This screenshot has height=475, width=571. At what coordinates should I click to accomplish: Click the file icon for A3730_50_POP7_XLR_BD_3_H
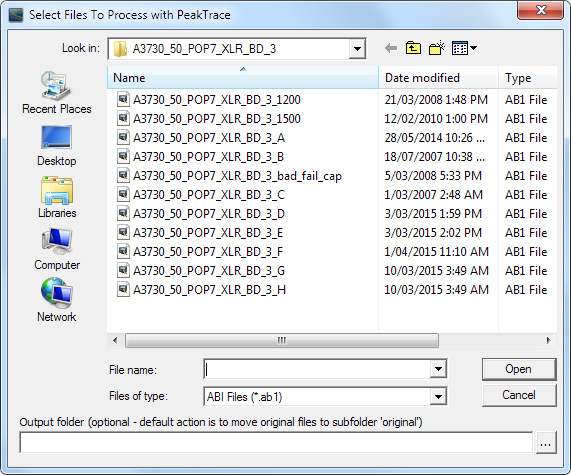point(123,290)
